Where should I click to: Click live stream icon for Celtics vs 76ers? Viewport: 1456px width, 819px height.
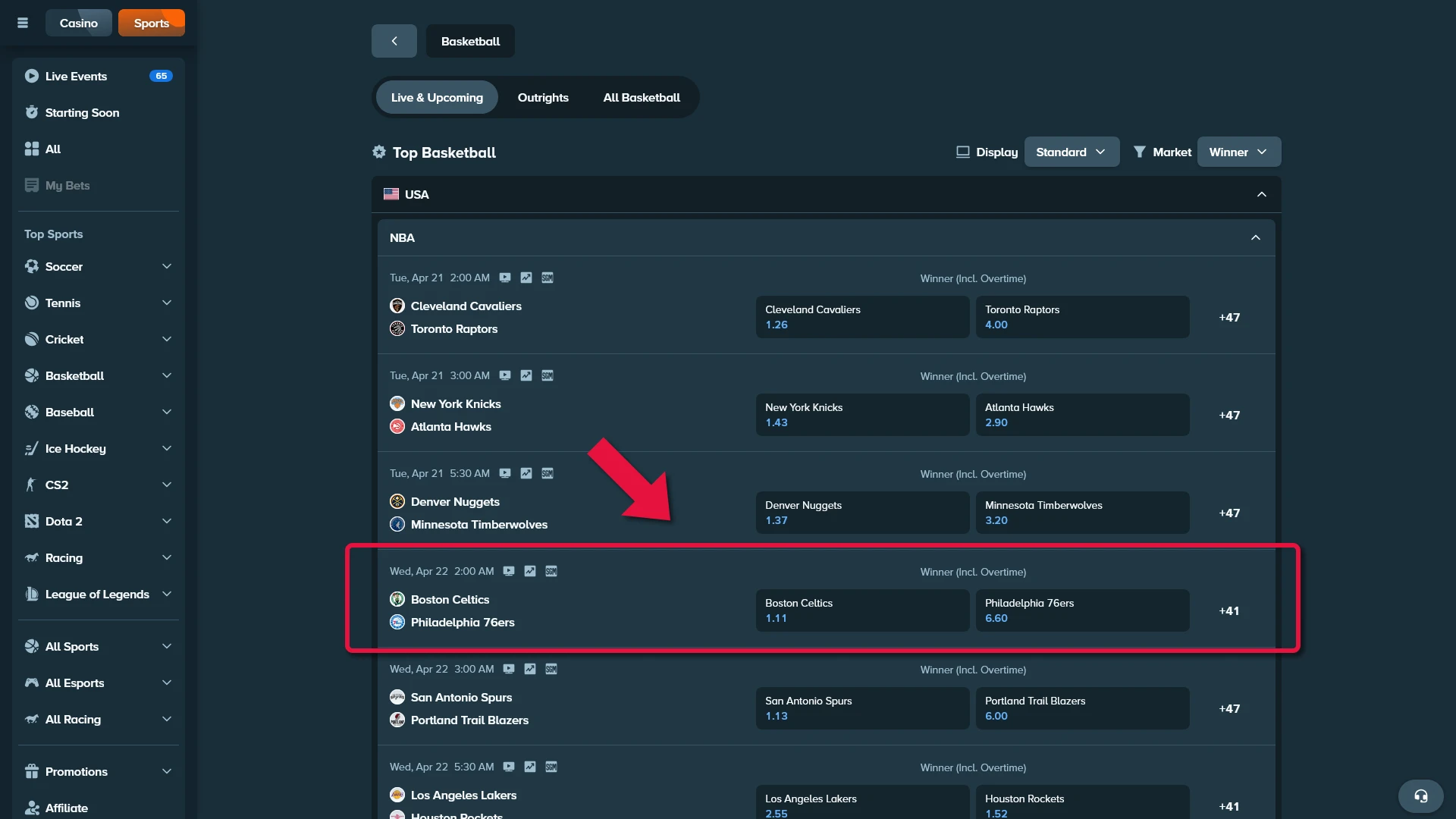509,571
